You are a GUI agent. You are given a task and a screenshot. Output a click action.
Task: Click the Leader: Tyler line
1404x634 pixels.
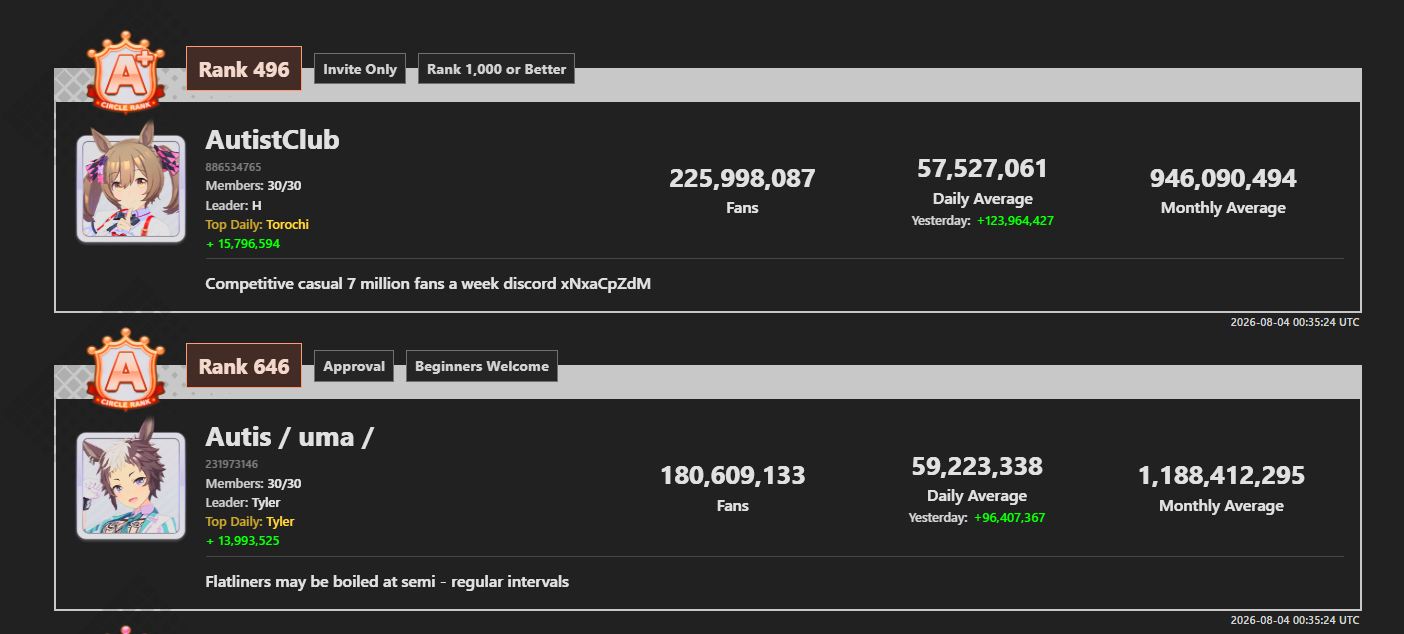243,502
